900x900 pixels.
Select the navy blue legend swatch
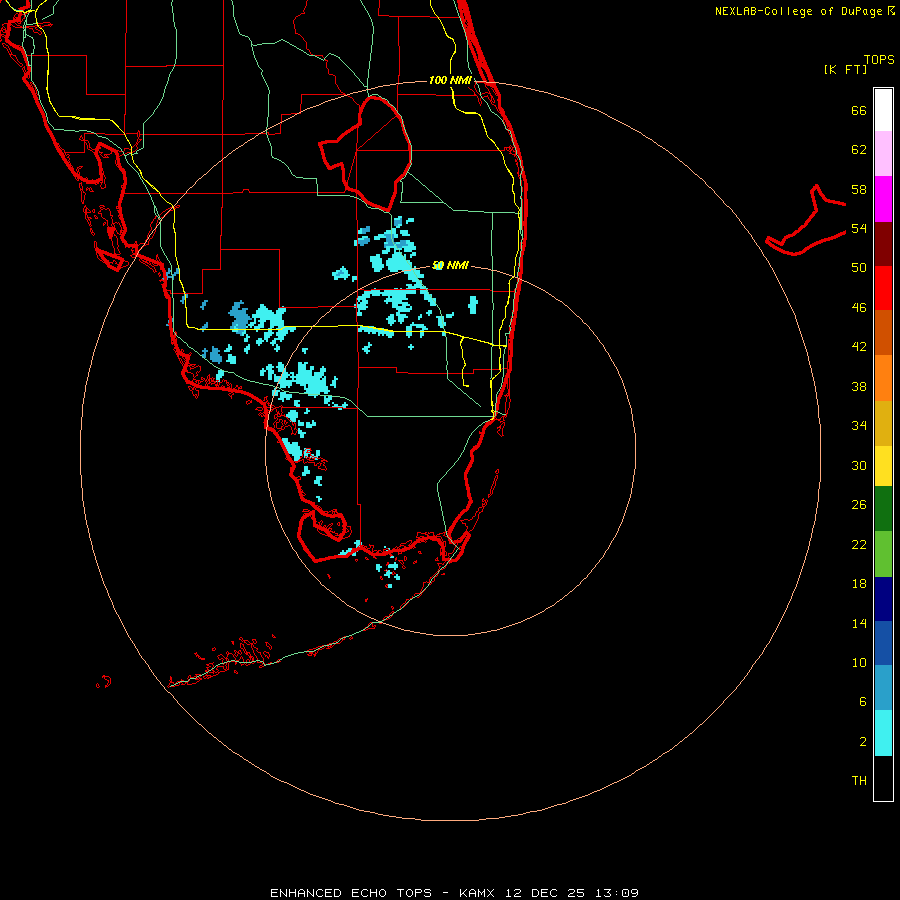click(883, 599)
